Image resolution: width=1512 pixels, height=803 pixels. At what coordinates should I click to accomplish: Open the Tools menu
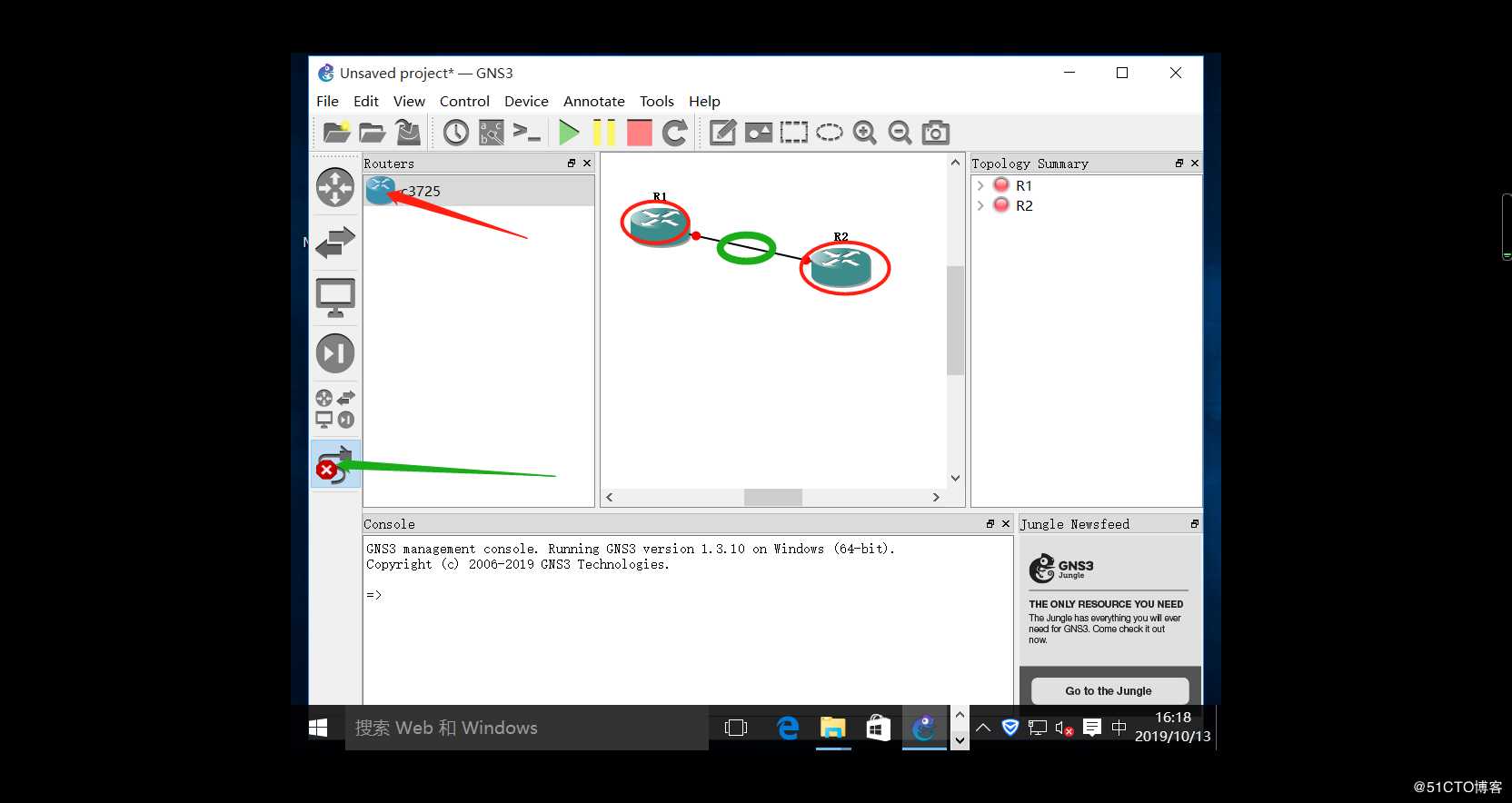coord(657,101)
